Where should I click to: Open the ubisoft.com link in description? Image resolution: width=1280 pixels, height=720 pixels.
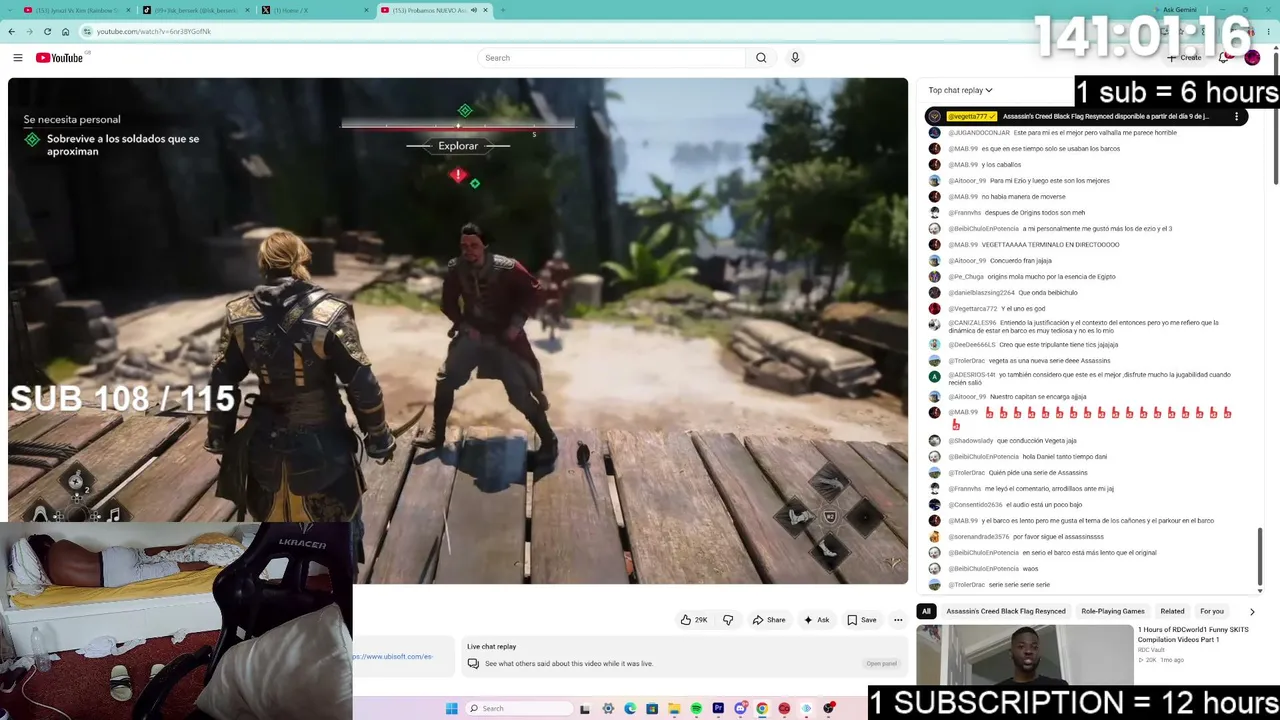click(x=393, y=657)
